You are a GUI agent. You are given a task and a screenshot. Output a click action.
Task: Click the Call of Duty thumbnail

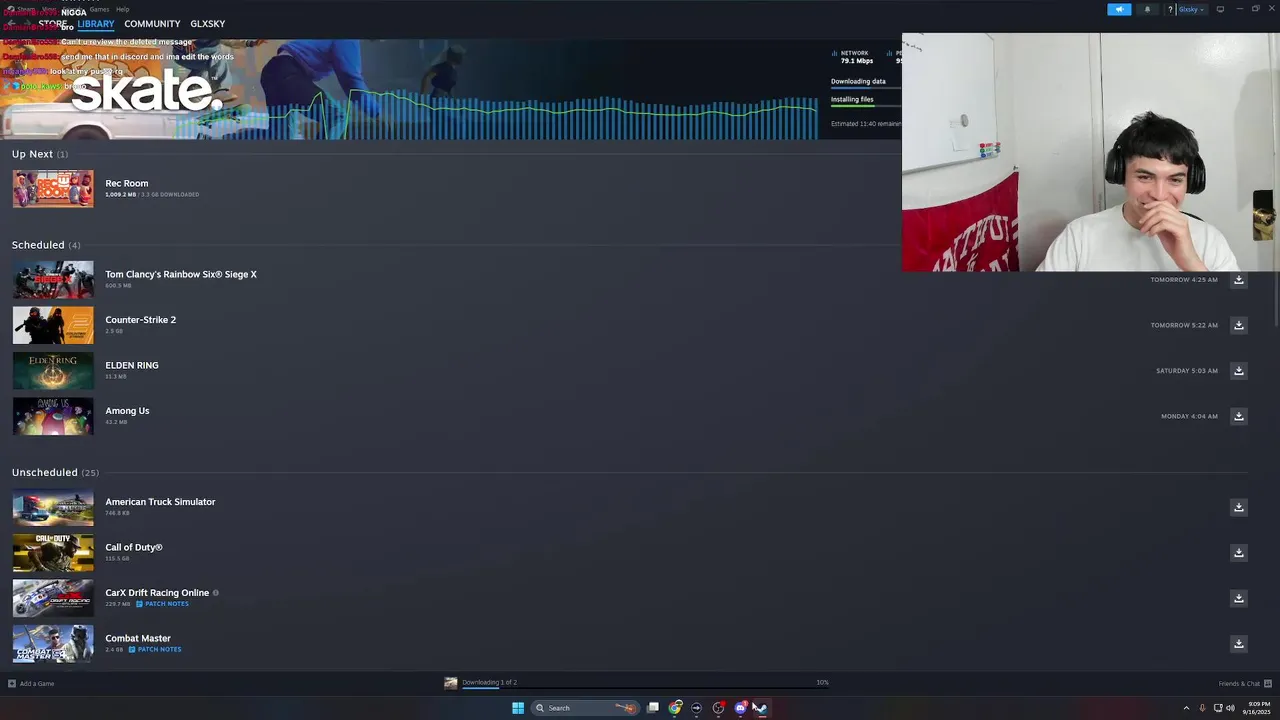pyautogui.click(x=53, y=553)
